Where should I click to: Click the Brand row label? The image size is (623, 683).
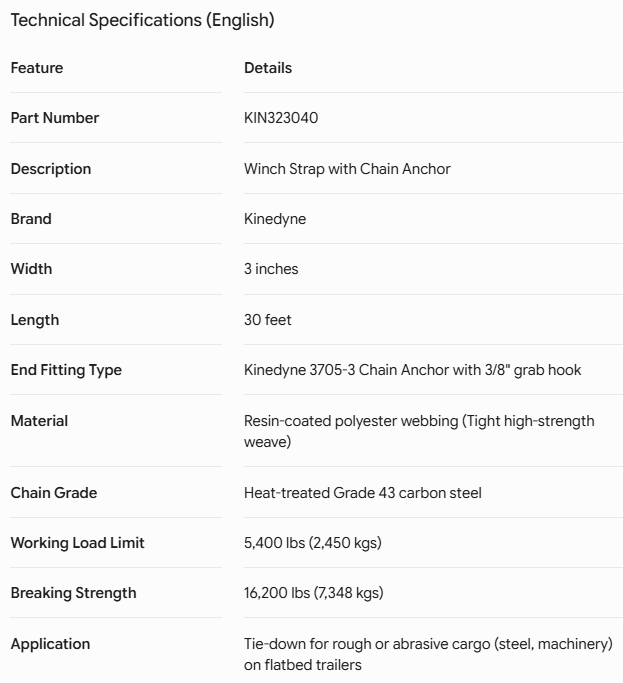click(x=31, y=219)
